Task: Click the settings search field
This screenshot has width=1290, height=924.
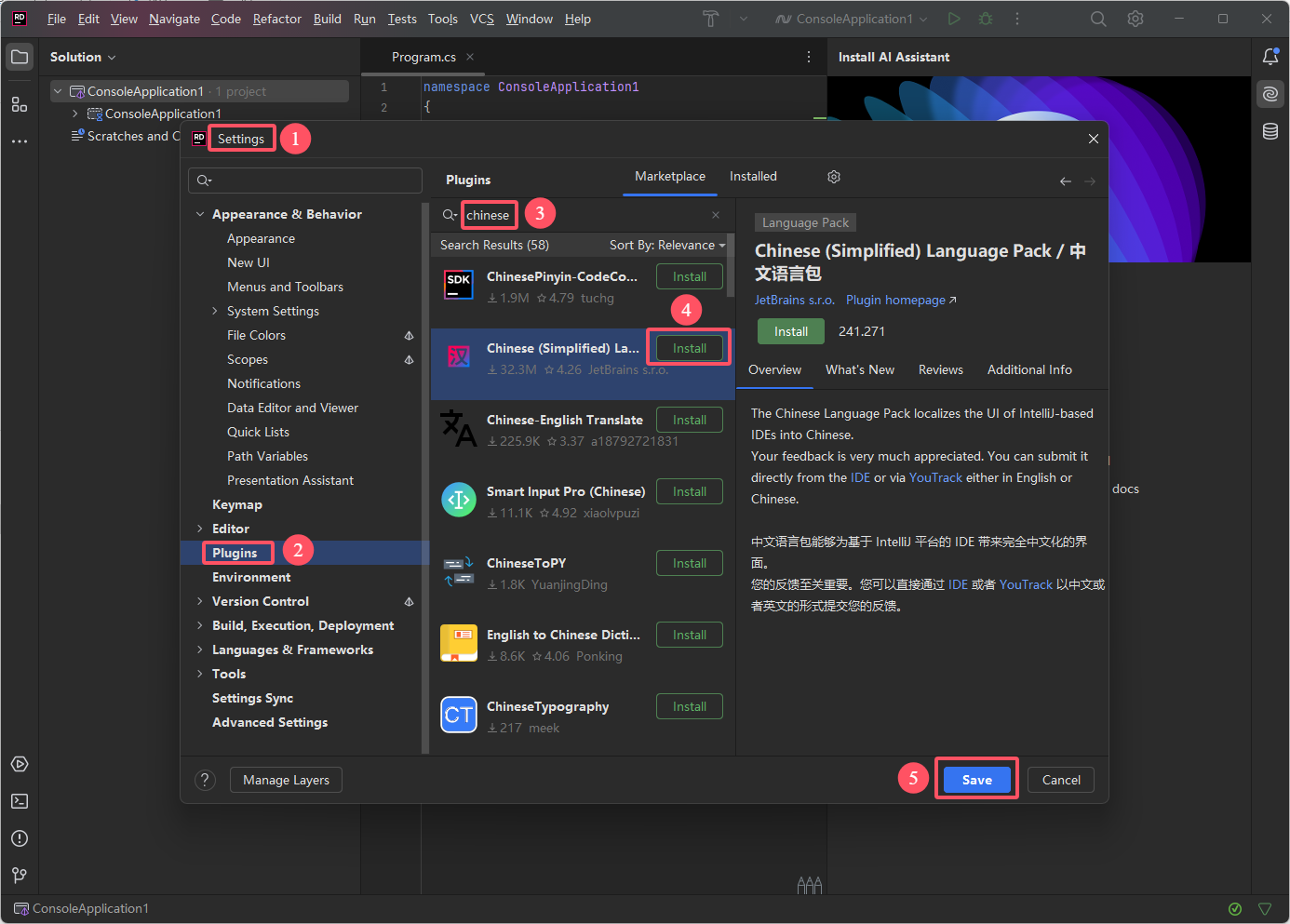Action: coord(305,181)
